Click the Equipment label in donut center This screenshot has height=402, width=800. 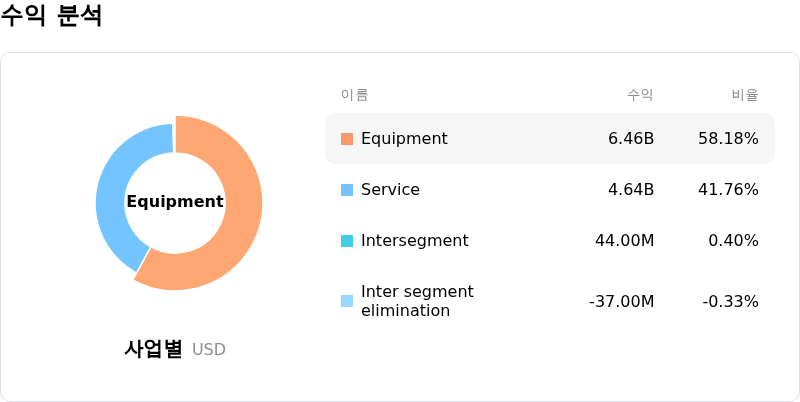click(175, 202)
